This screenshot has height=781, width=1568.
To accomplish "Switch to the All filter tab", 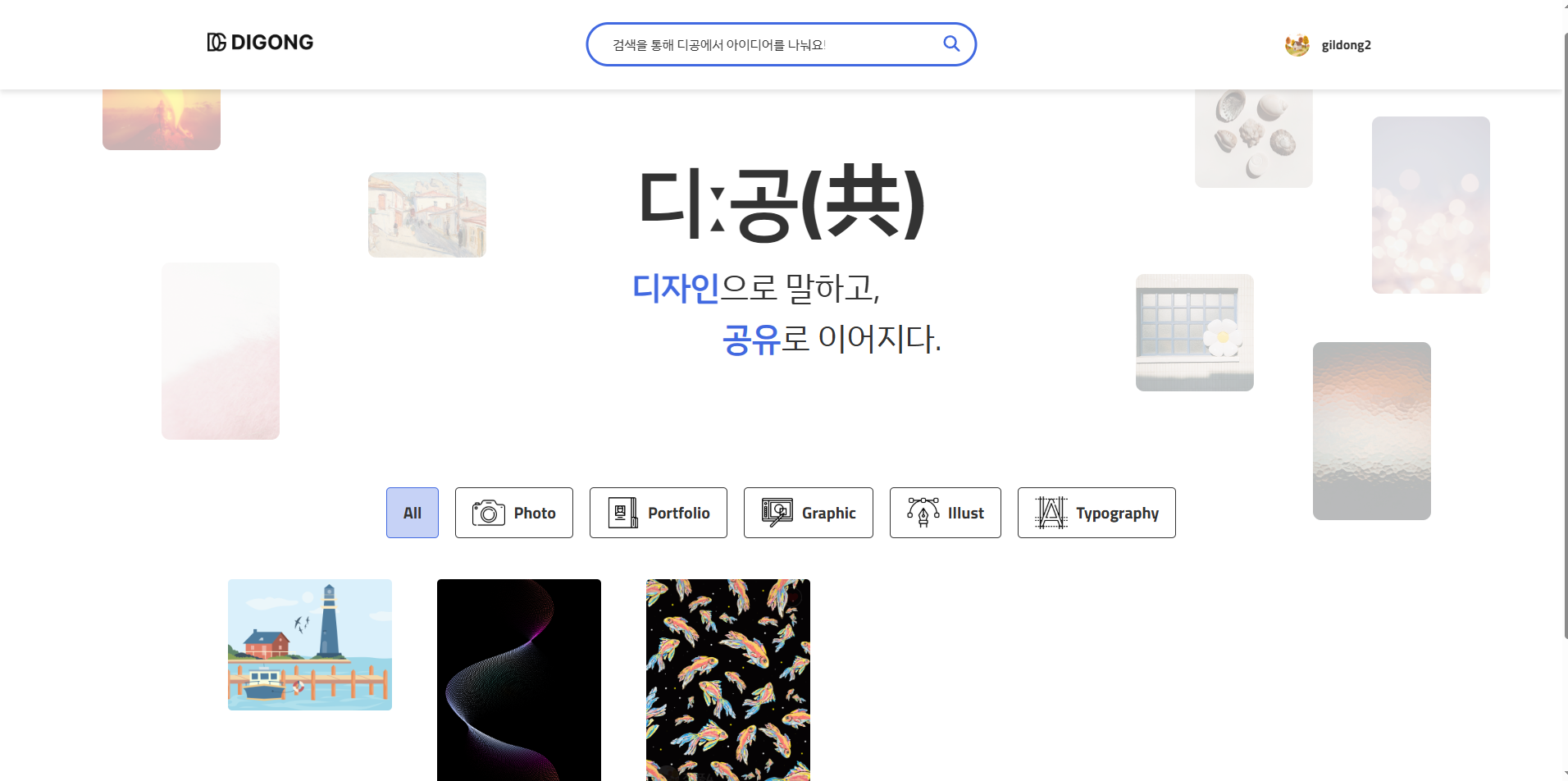I will pyautogui.click(x=412, y=512).
